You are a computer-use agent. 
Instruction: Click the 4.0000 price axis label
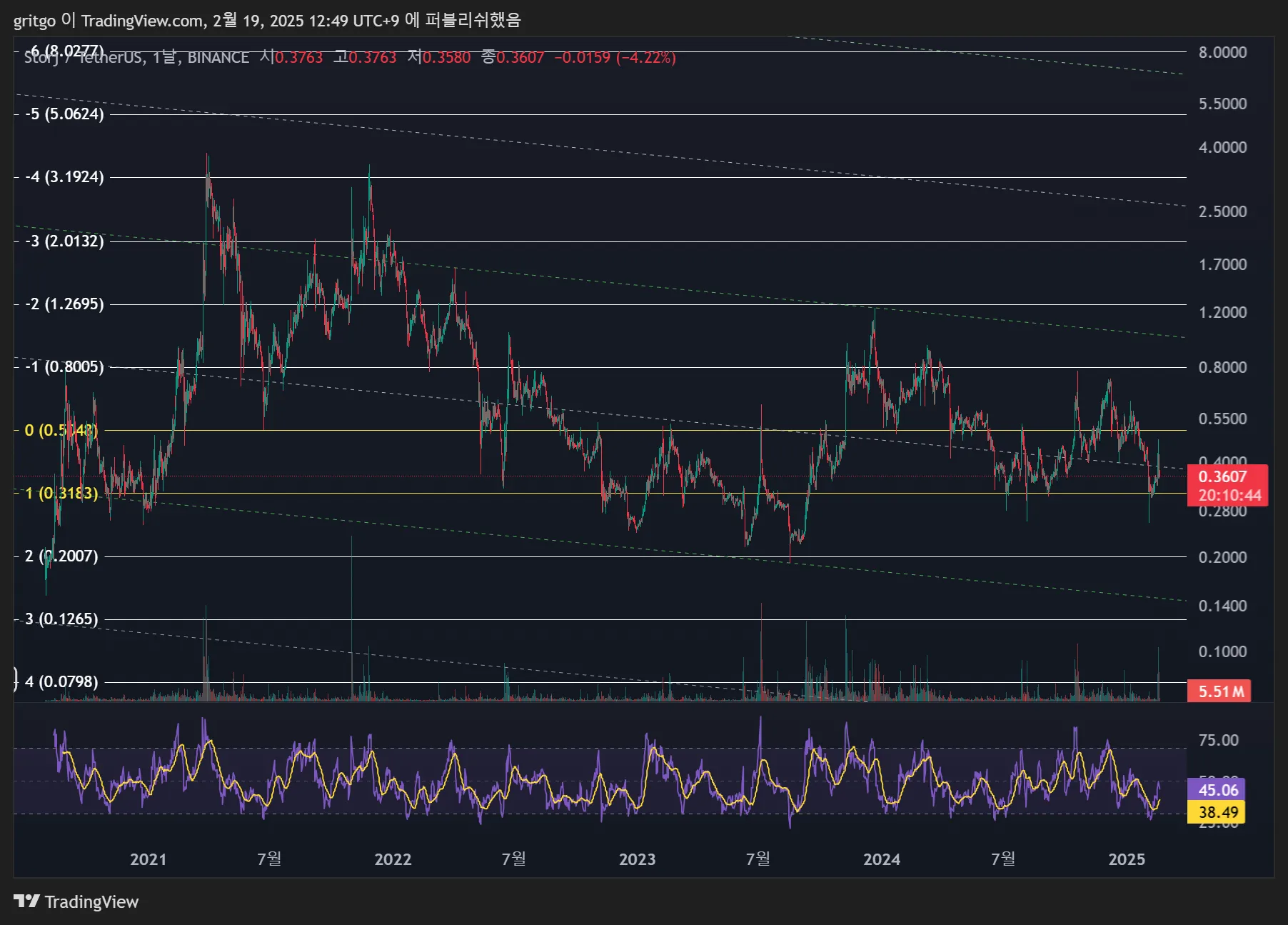point(1222,147)
